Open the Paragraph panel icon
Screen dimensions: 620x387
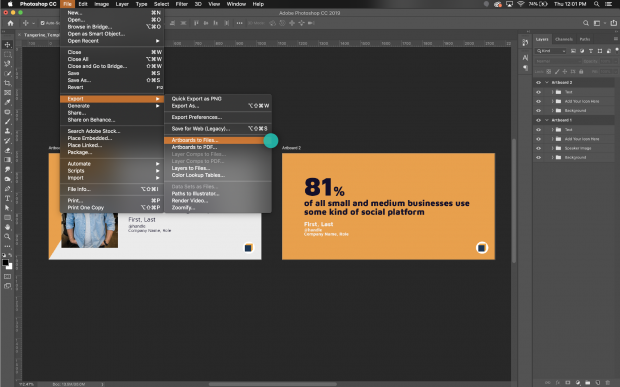tap(525, 68)
